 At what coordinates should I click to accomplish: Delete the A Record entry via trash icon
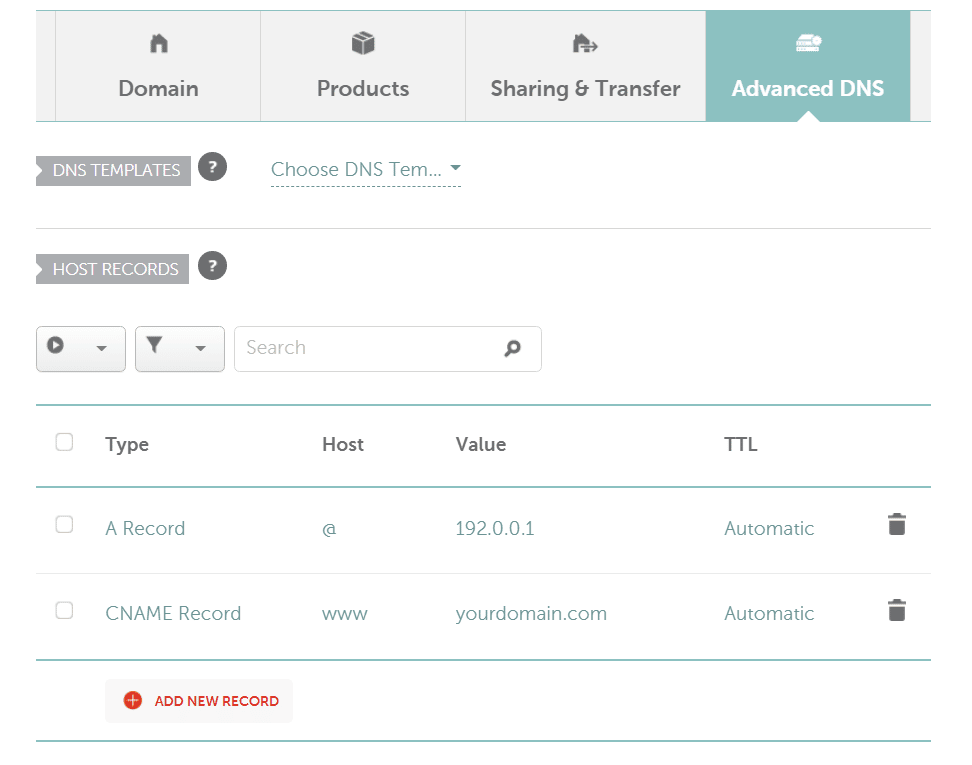coord(897,525)
